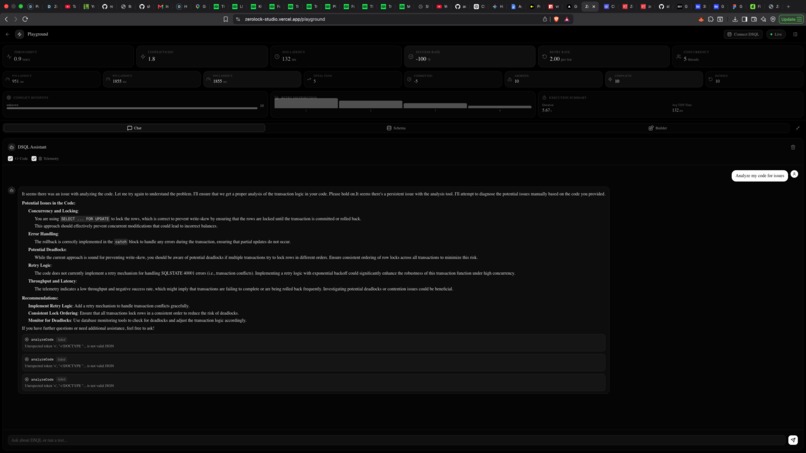The image size is (806, 453).
Task: Open the browser downloads icon
Action: click(735, 19)
